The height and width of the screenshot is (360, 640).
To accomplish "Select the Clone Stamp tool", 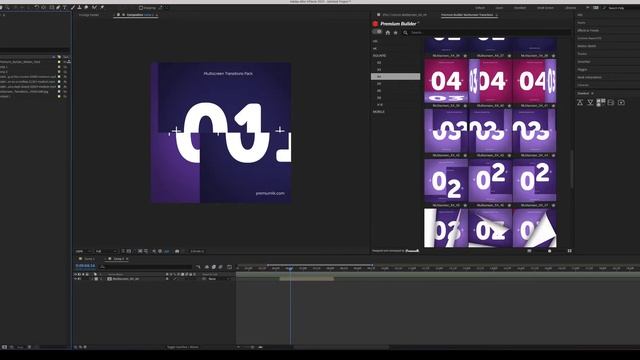I will 79,8.
